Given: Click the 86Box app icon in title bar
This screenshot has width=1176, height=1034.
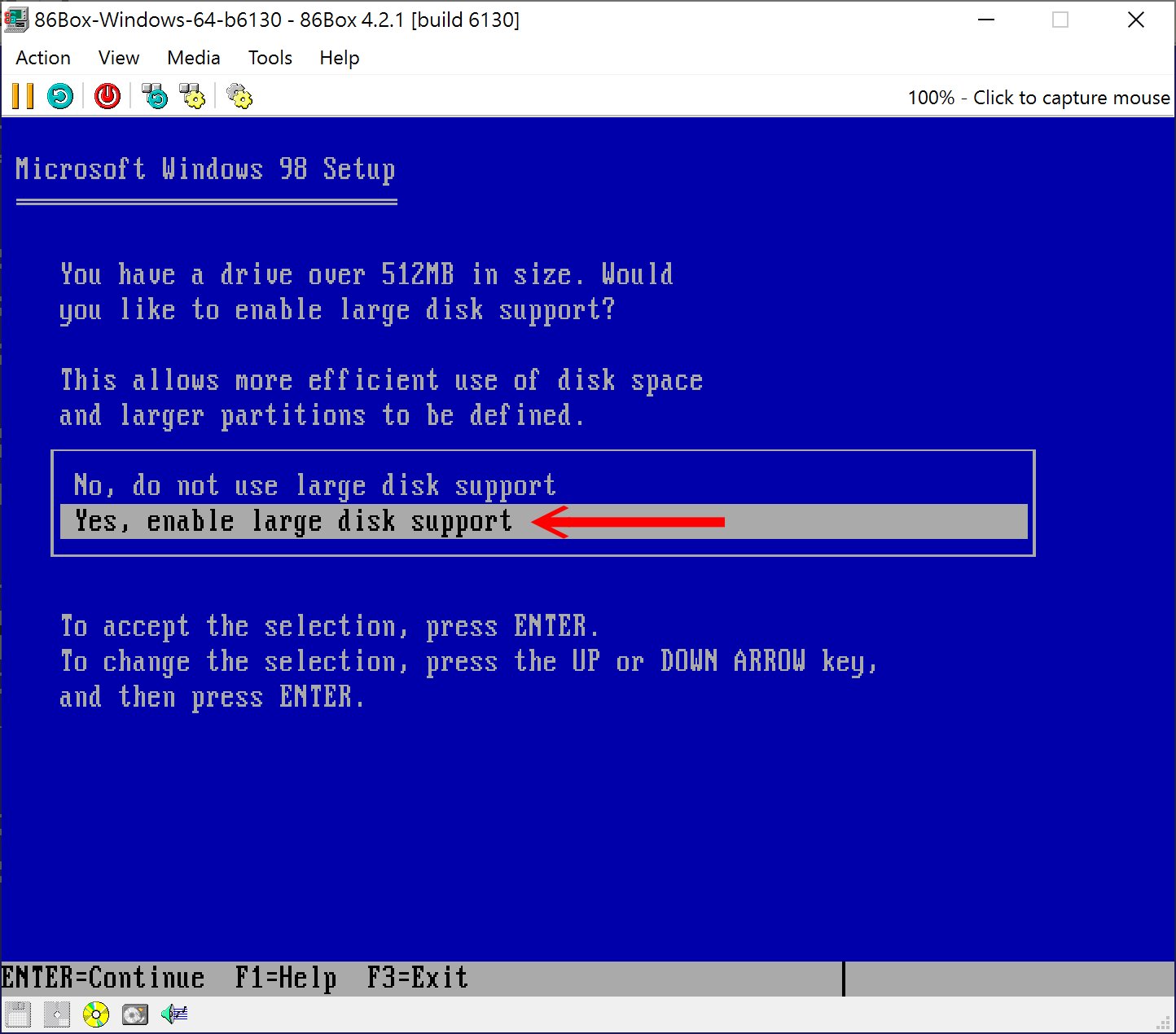Looking at the screenshot, I should coord(15,20).
